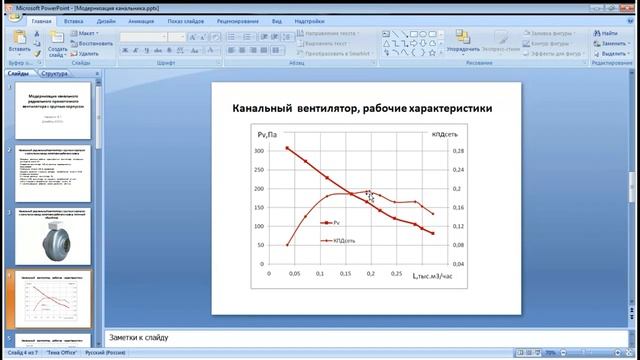The height and width of the screenshot is (360, 640).
Task: Open character spacing AV dropdown
Action: coord(181,50)
